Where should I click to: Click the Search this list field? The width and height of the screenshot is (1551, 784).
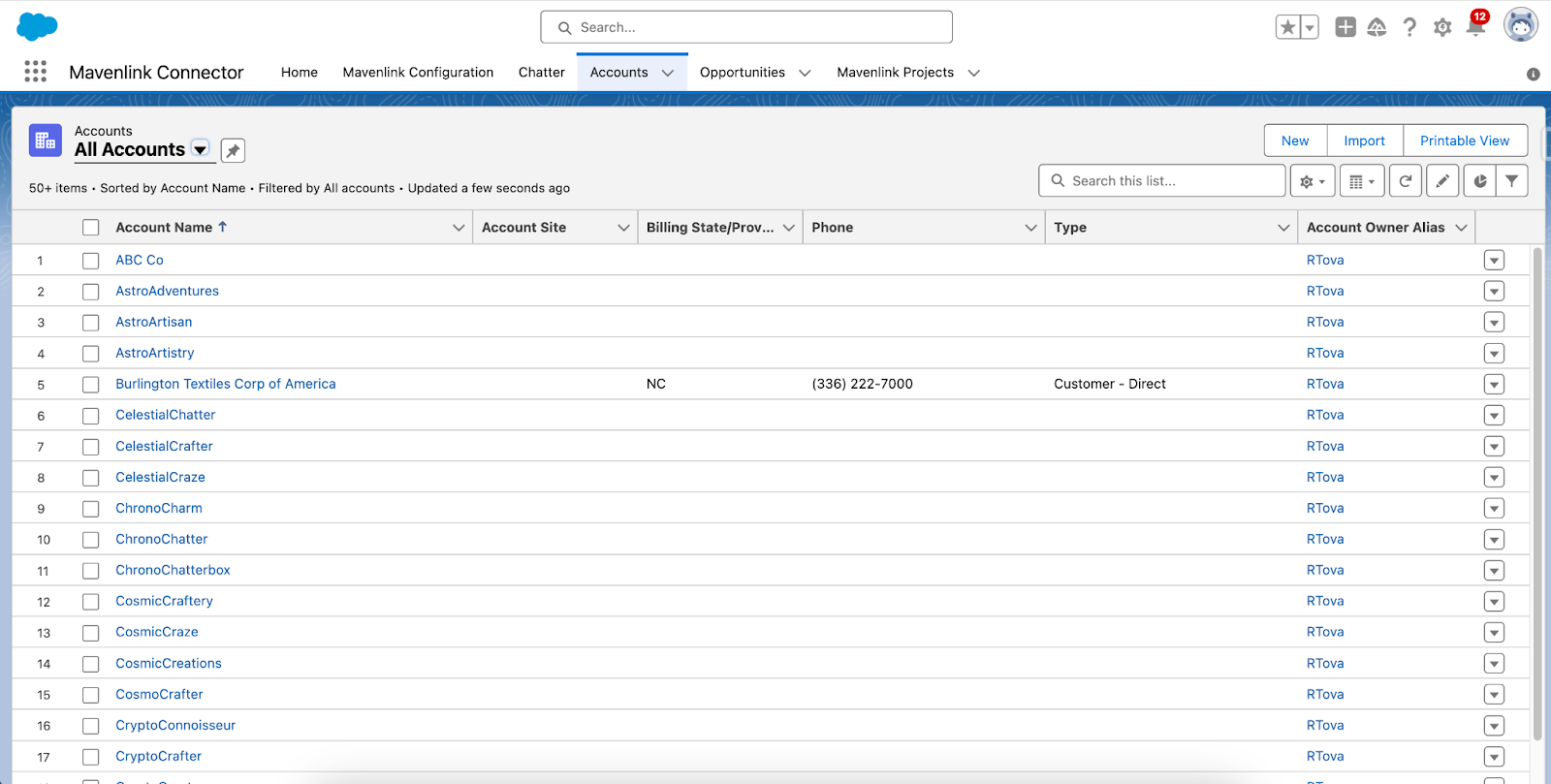(x=1162, y=181)
